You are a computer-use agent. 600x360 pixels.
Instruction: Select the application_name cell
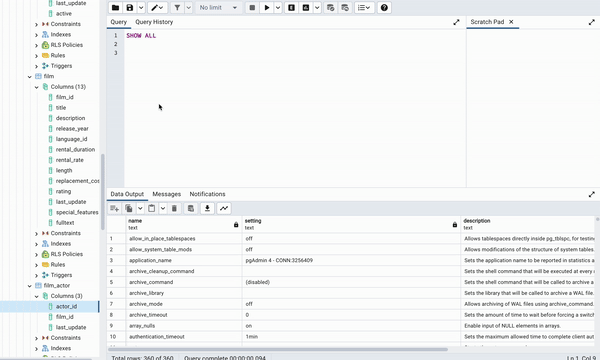coord(184,260)
